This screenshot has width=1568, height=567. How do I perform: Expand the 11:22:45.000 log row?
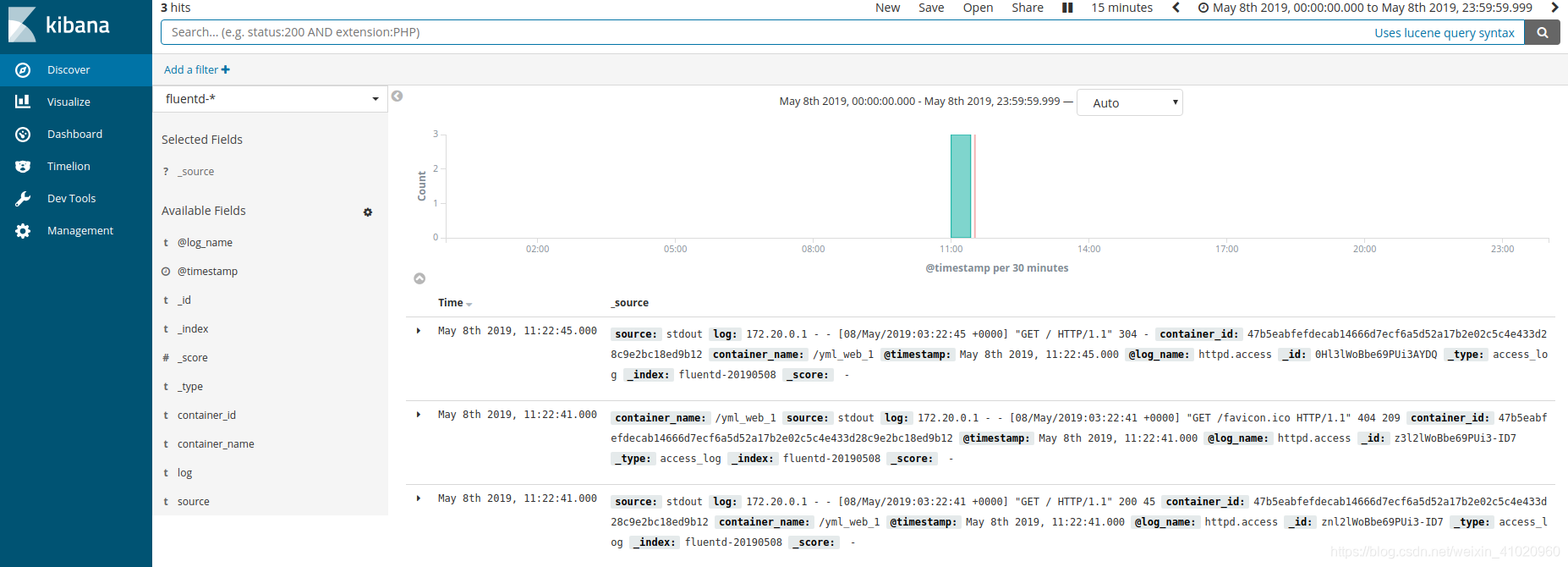pos(419,331)
